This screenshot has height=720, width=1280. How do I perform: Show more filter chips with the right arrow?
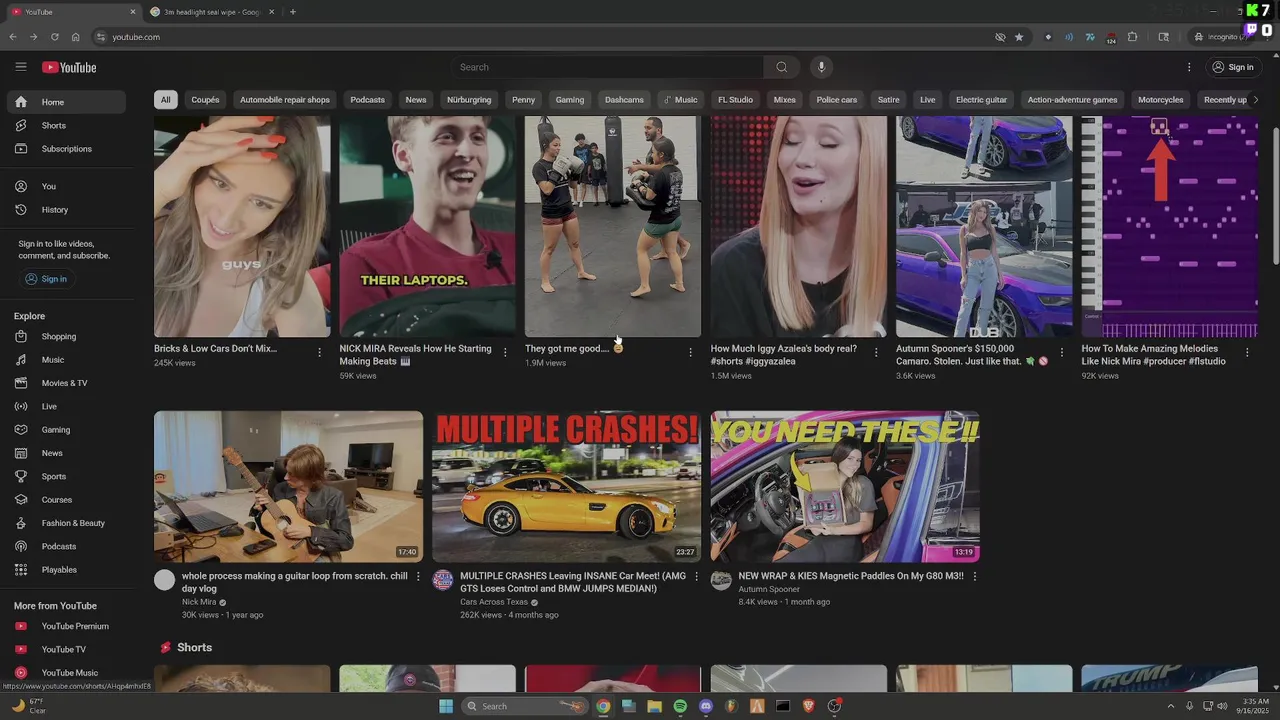tap(1256, 100)
